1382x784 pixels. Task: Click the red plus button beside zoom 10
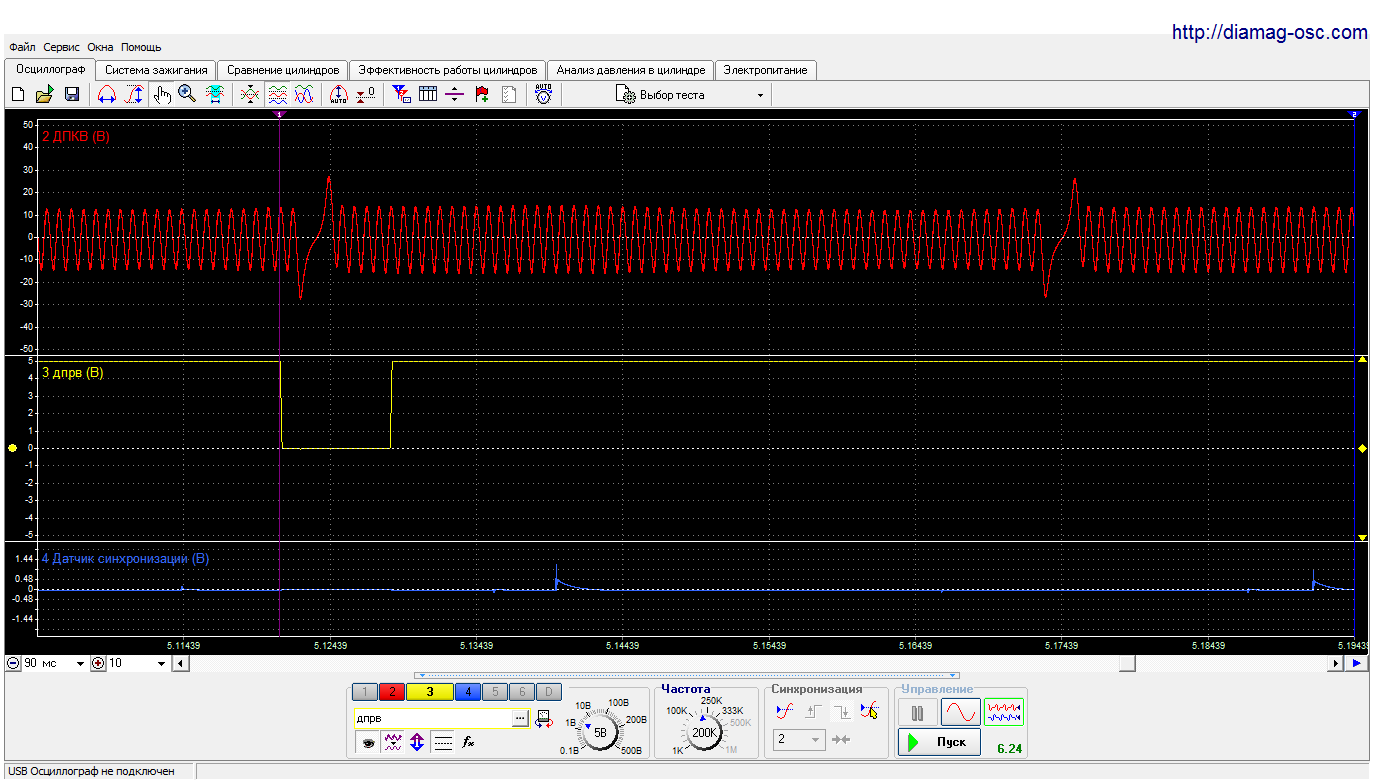(x=98, y=664)
